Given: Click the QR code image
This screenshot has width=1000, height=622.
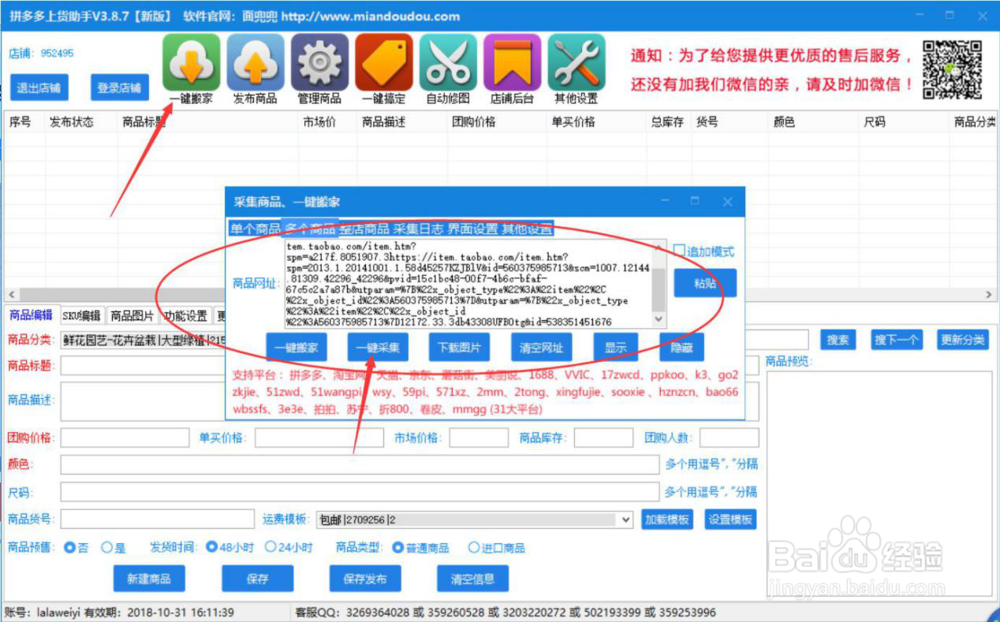Looking at the screenshot, I should [952, 70].
